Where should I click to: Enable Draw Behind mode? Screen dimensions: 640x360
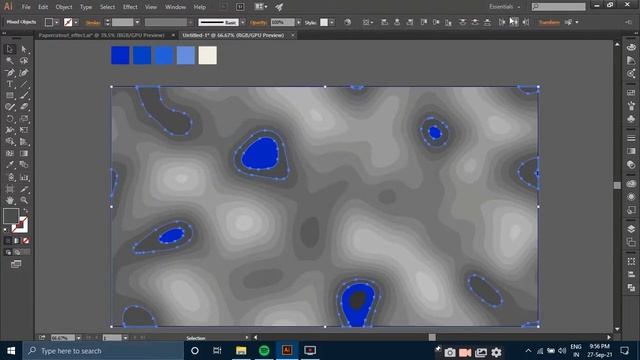17,253
